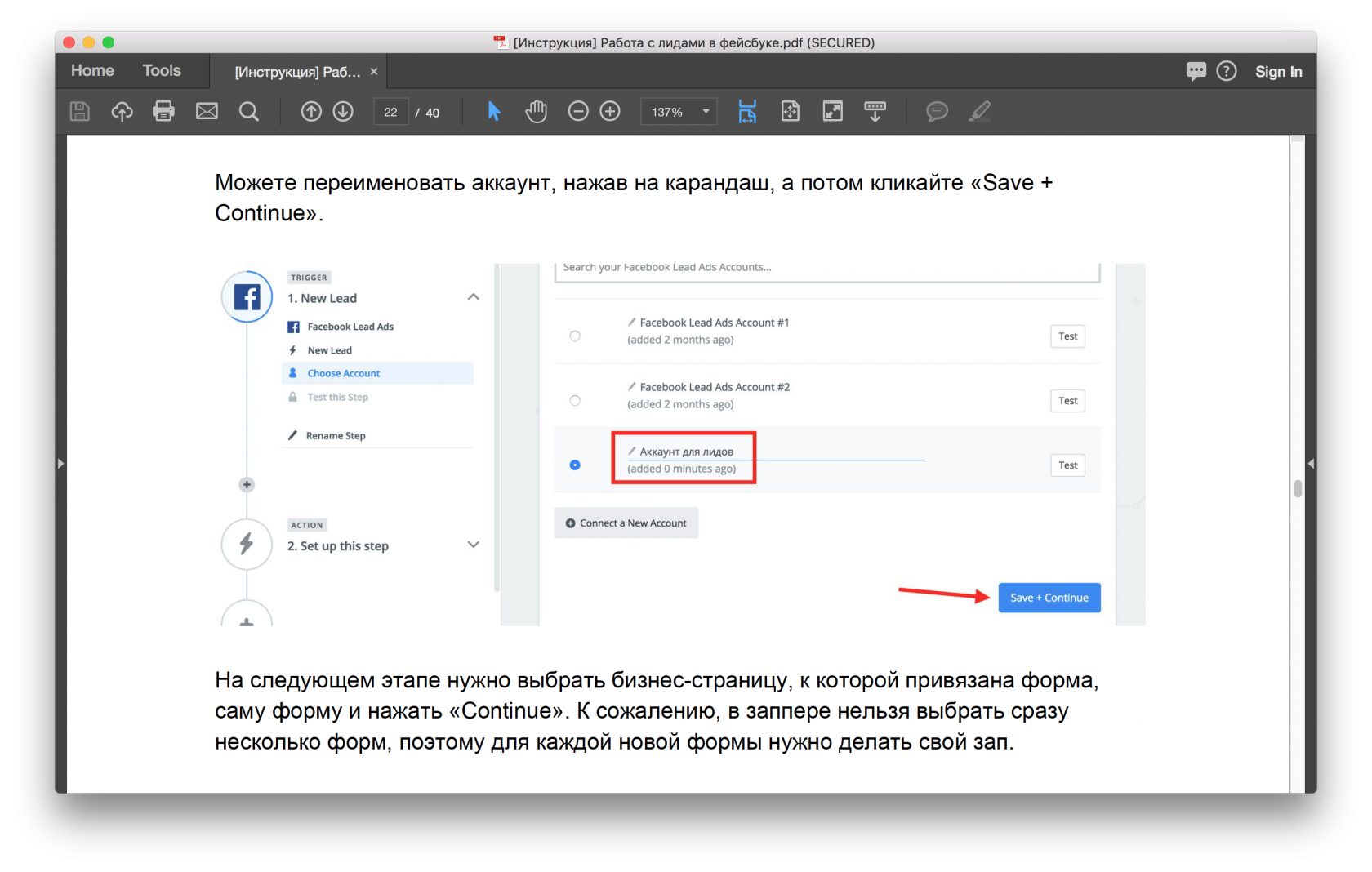Select the Аккаунт для лидов radio button
Image resolution: width=1372 pixels, height=872 pixels.
[575, 465]
